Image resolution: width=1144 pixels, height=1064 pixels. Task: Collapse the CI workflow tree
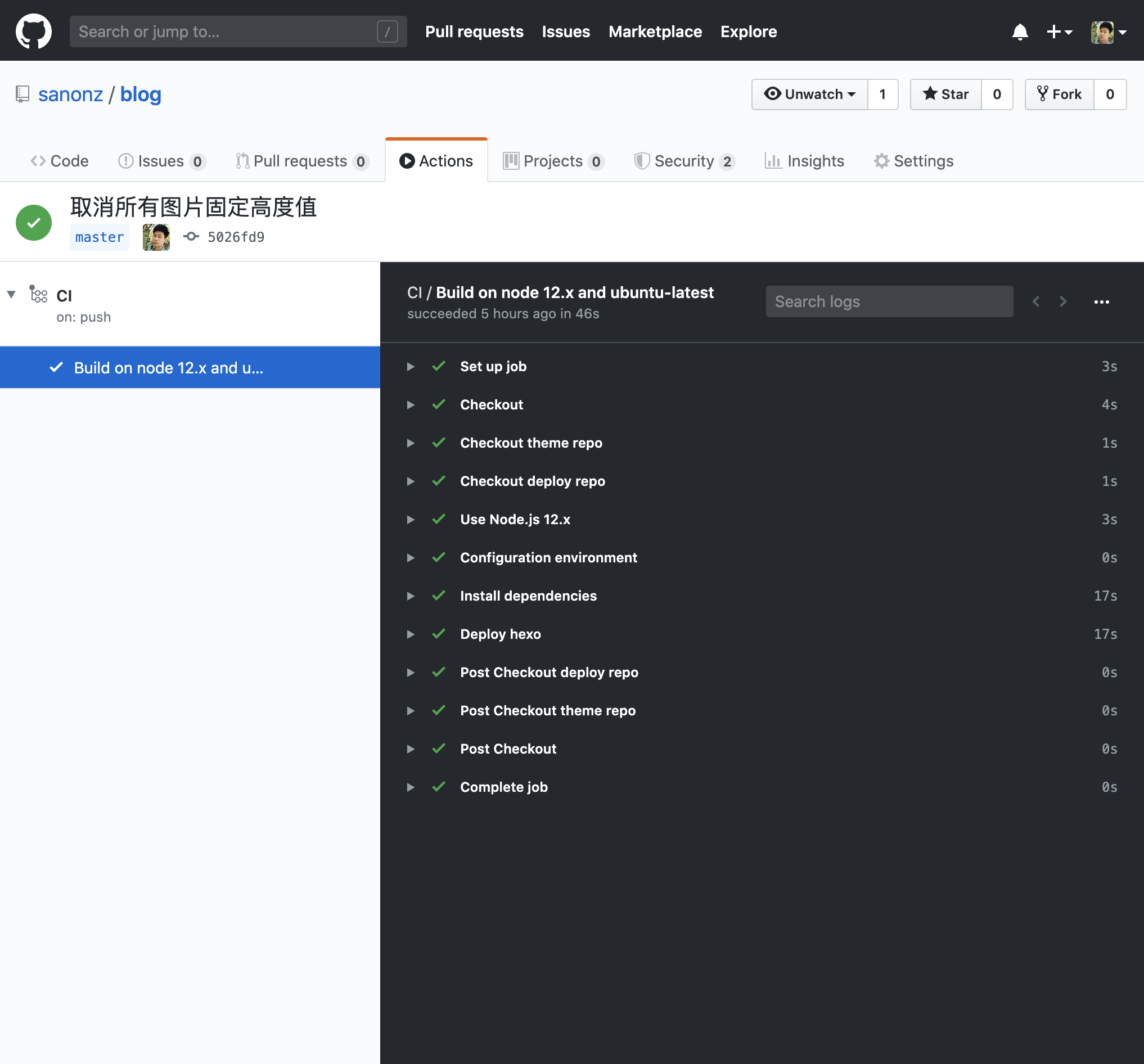pyautogui.click(x=11, y=295)
